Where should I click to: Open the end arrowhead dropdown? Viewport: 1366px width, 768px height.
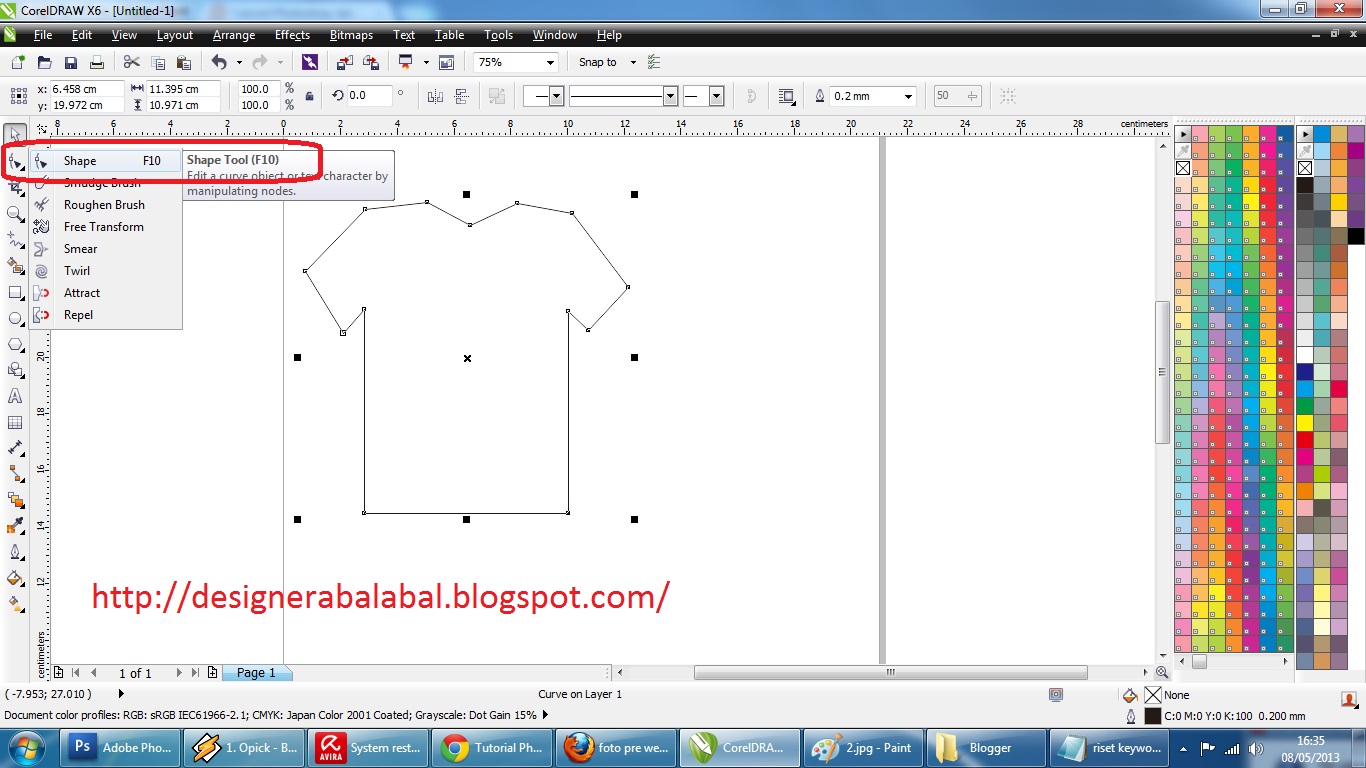pos(716,96)
